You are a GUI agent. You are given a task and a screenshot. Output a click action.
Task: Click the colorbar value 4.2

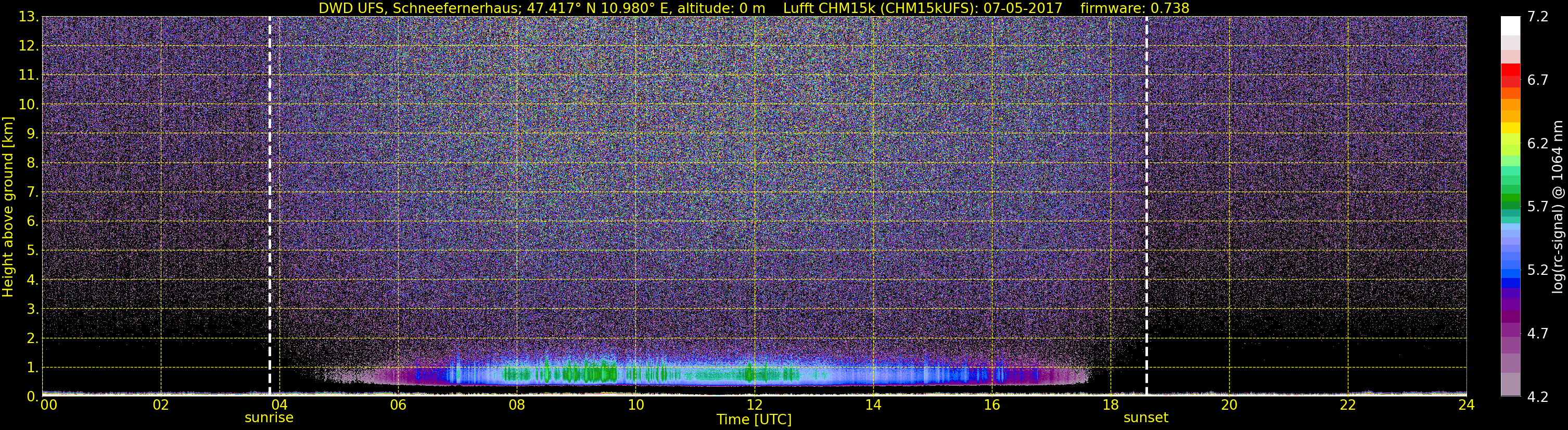pos(1538,397)
